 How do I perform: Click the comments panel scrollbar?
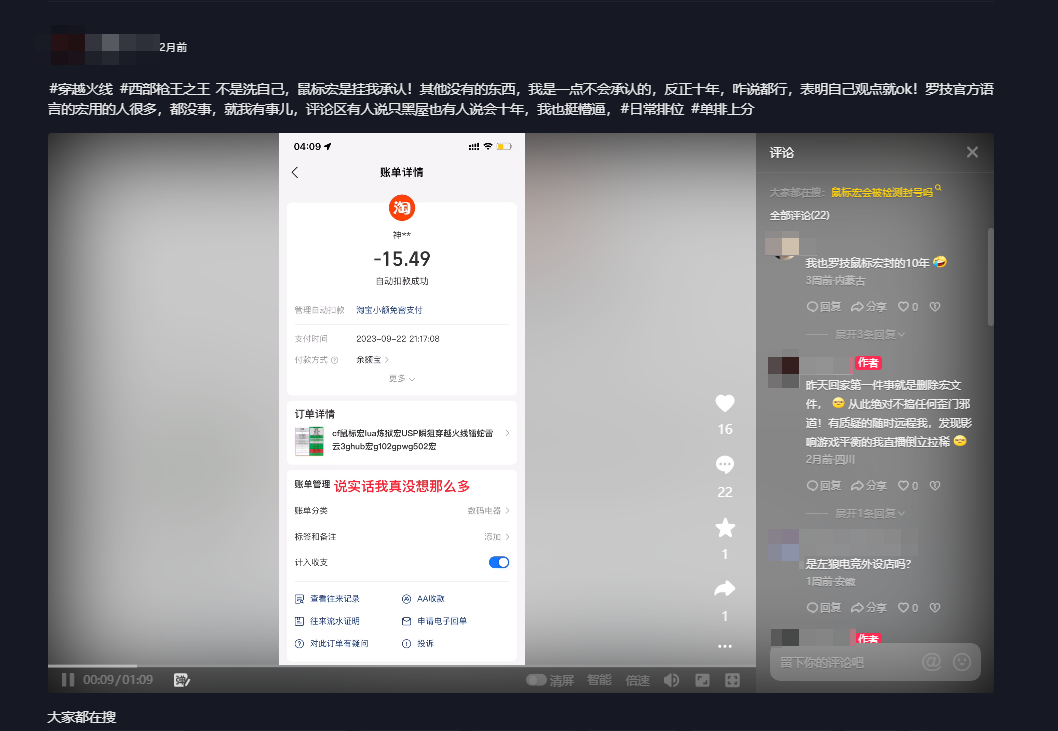click(x=991, y=277)
